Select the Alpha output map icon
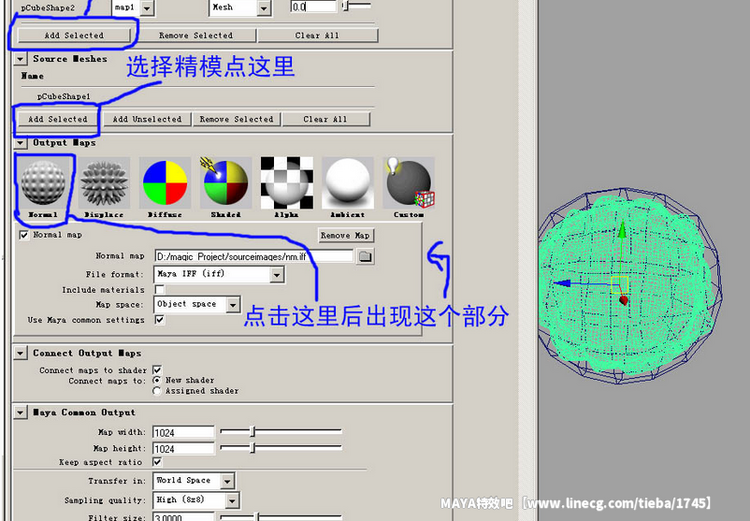Viewport: 750px width, 521px height. pos(287,183)
